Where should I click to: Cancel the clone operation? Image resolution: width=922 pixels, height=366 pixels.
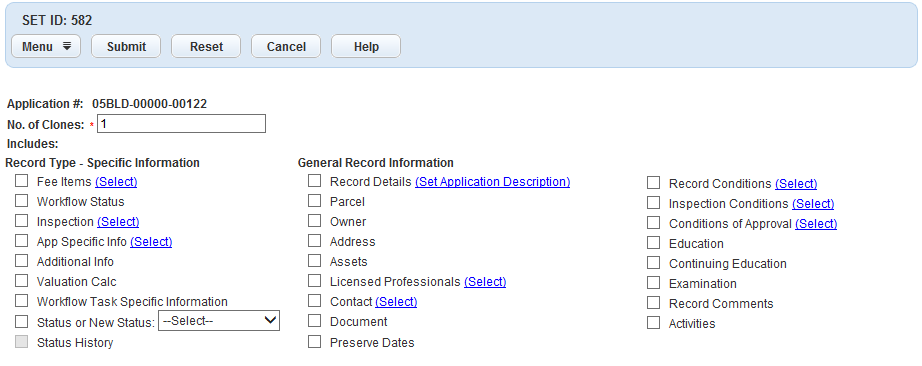[x=286, y=46]
